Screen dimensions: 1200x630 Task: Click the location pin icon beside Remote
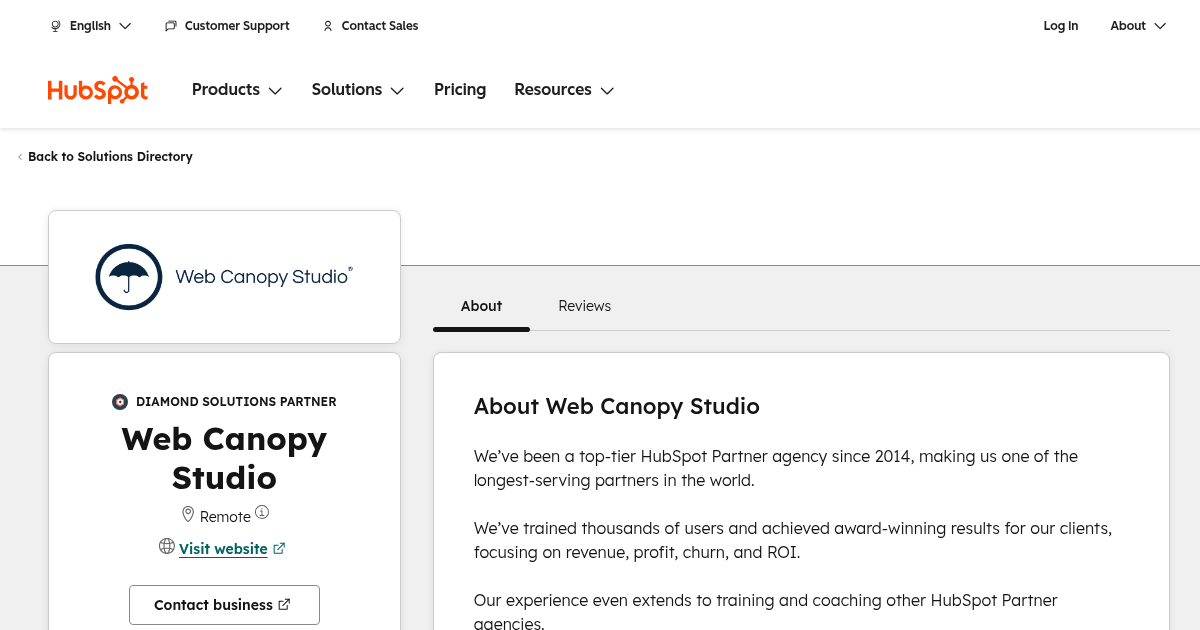coord(188,514)
